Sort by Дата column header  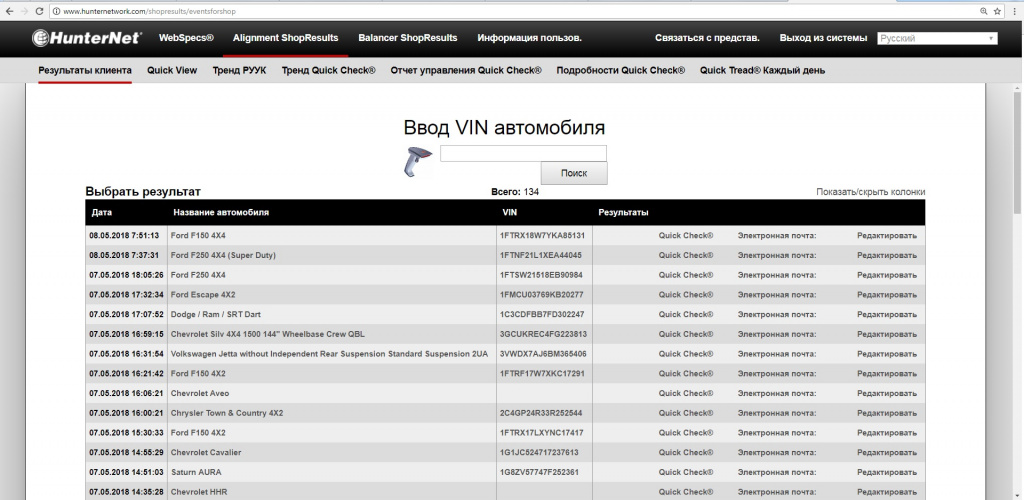coord(101,213)
